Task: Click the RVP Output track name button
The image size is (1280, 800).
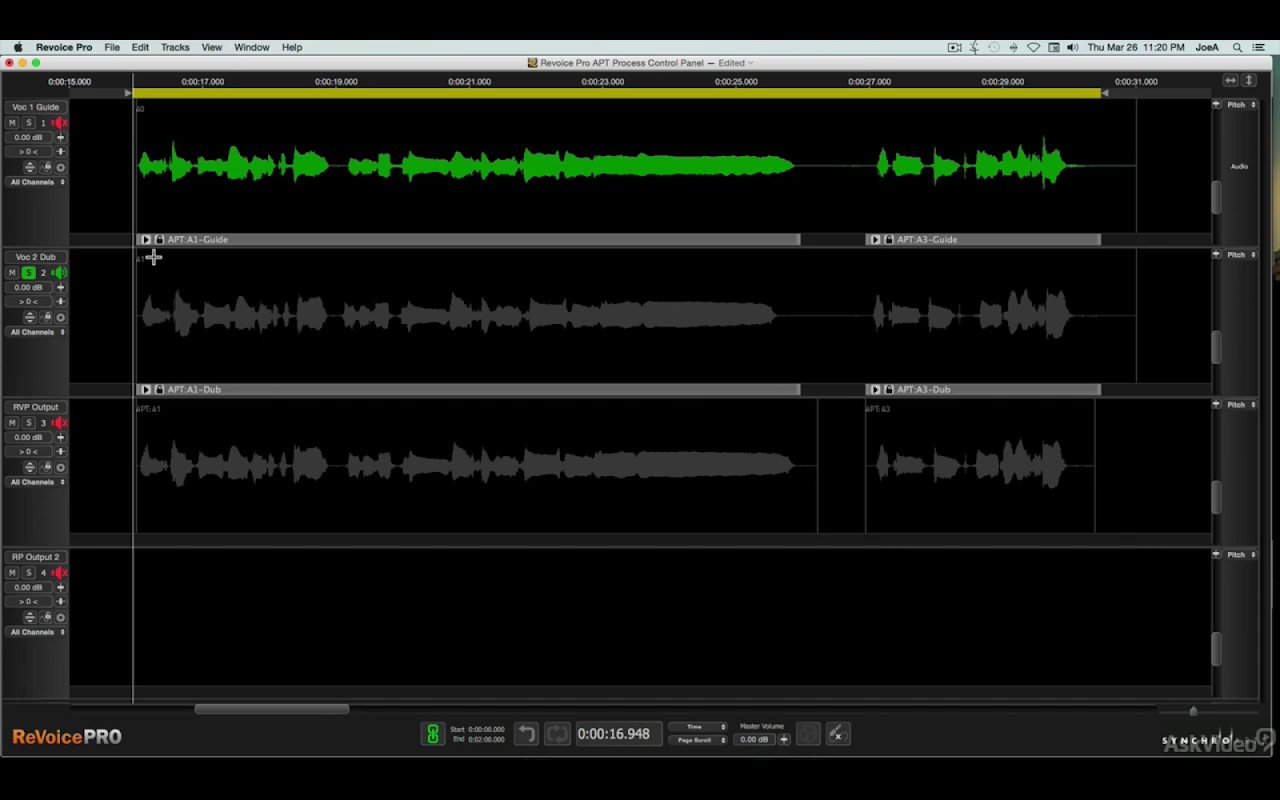Action: [36, 407]
